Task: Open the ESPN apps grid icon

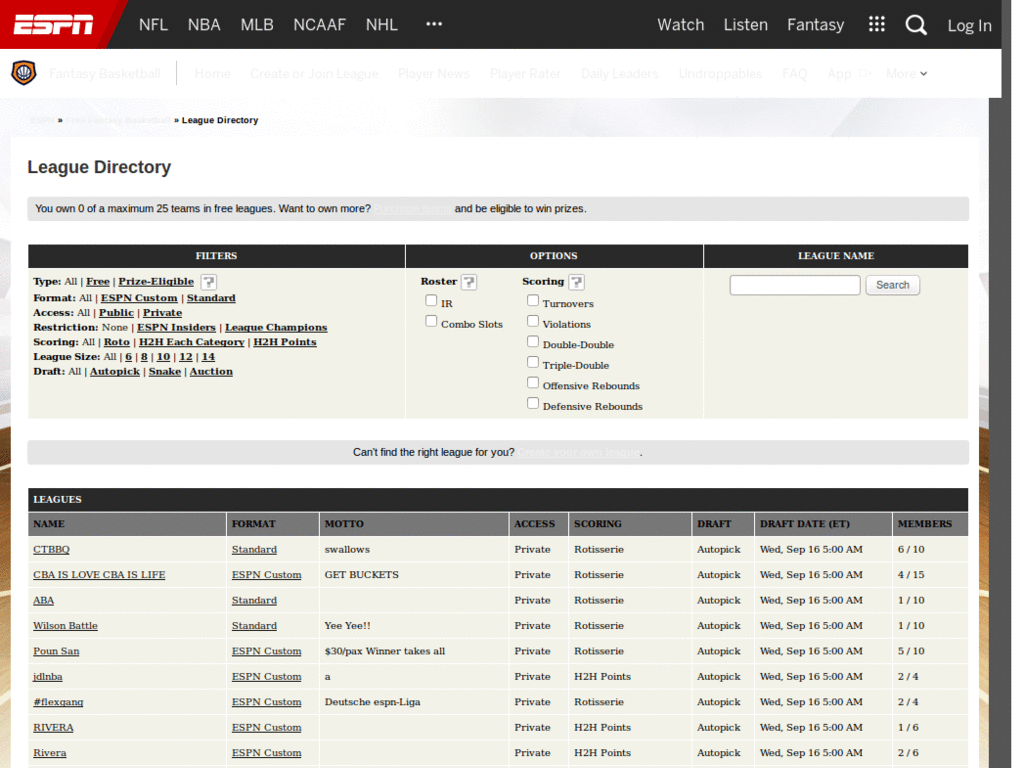Action: 876,24
